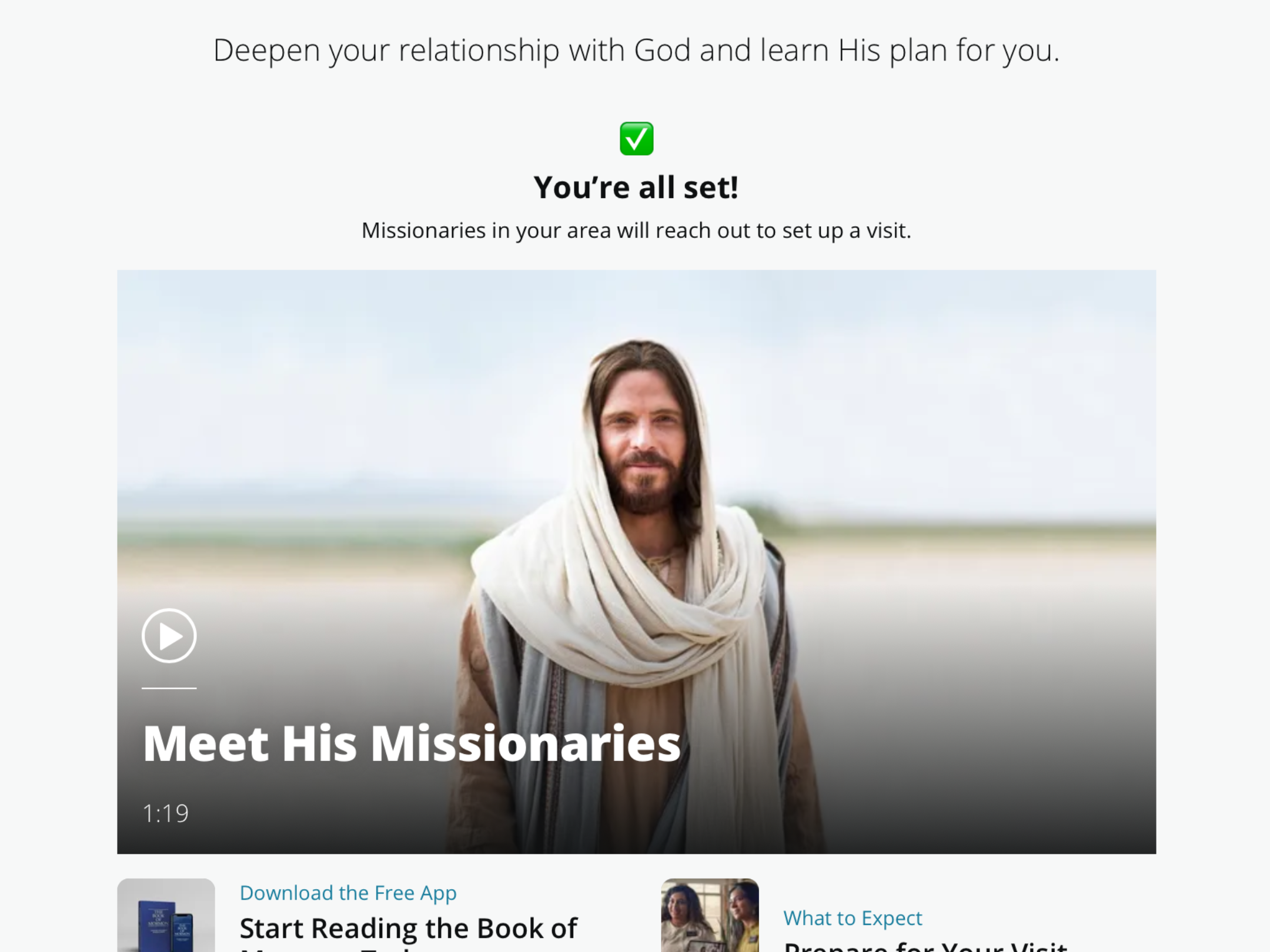Click the white underline below play icon
The image size is (1270, 952).
point(169,688)
